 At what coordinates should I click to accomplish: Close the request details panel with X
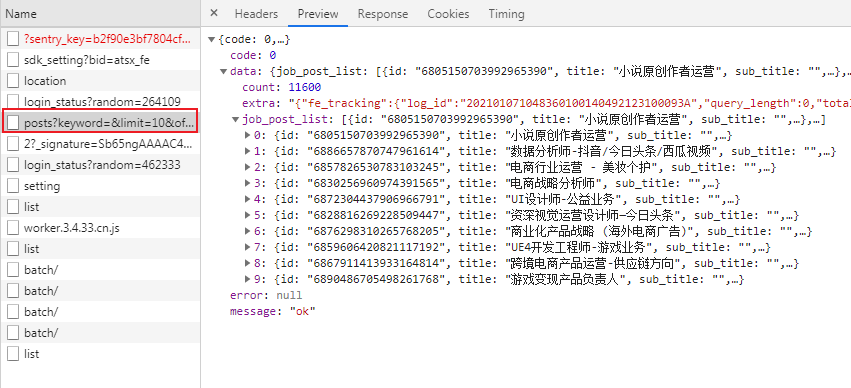pos(214,14)
